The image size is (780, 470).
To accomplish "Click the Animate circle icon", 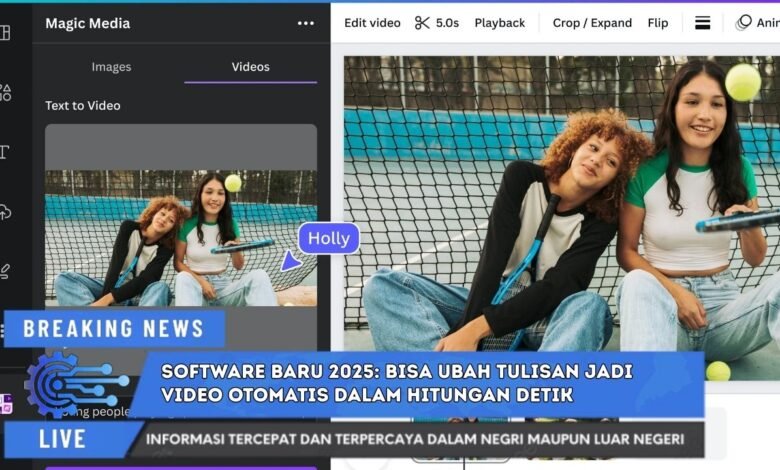I will pyautogui.click(x=744, y=23).
